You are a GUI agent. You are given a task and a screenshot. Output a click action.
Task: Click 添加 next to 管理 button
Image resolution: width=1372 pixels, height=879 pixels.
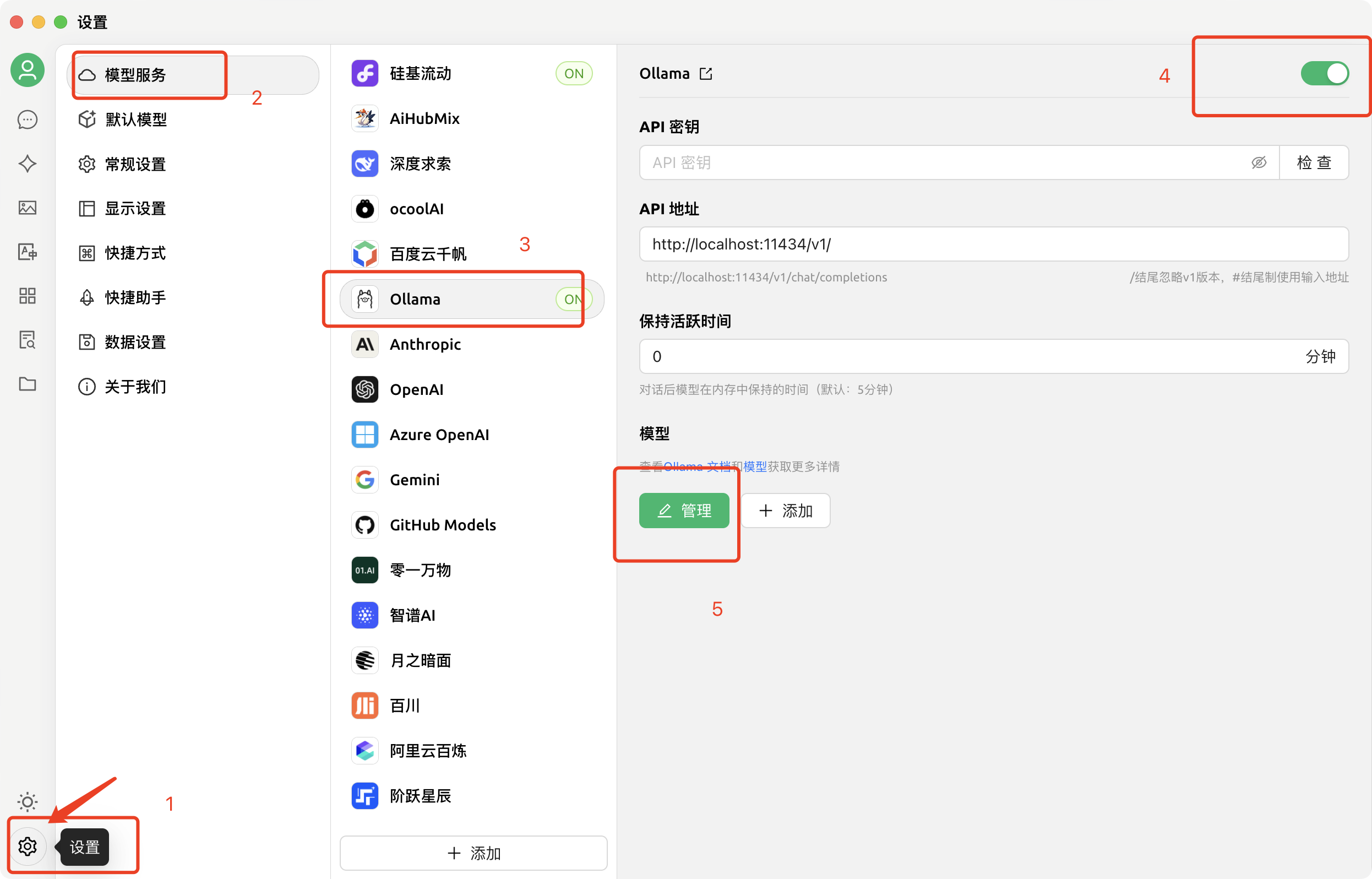click(786, 511)
